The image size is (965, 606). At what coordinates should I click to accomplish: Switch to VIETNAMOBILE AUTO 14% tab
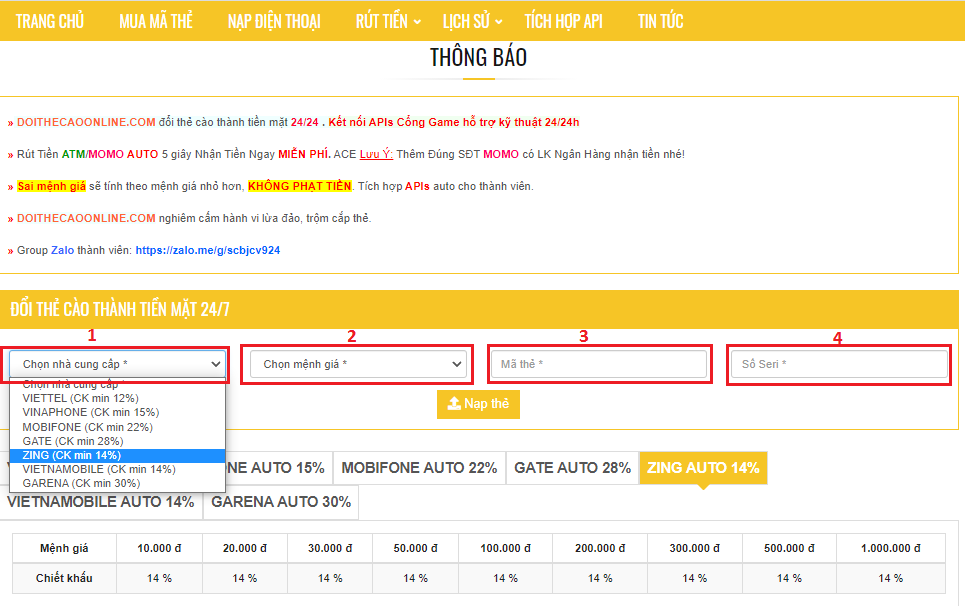tap(101, 502)
